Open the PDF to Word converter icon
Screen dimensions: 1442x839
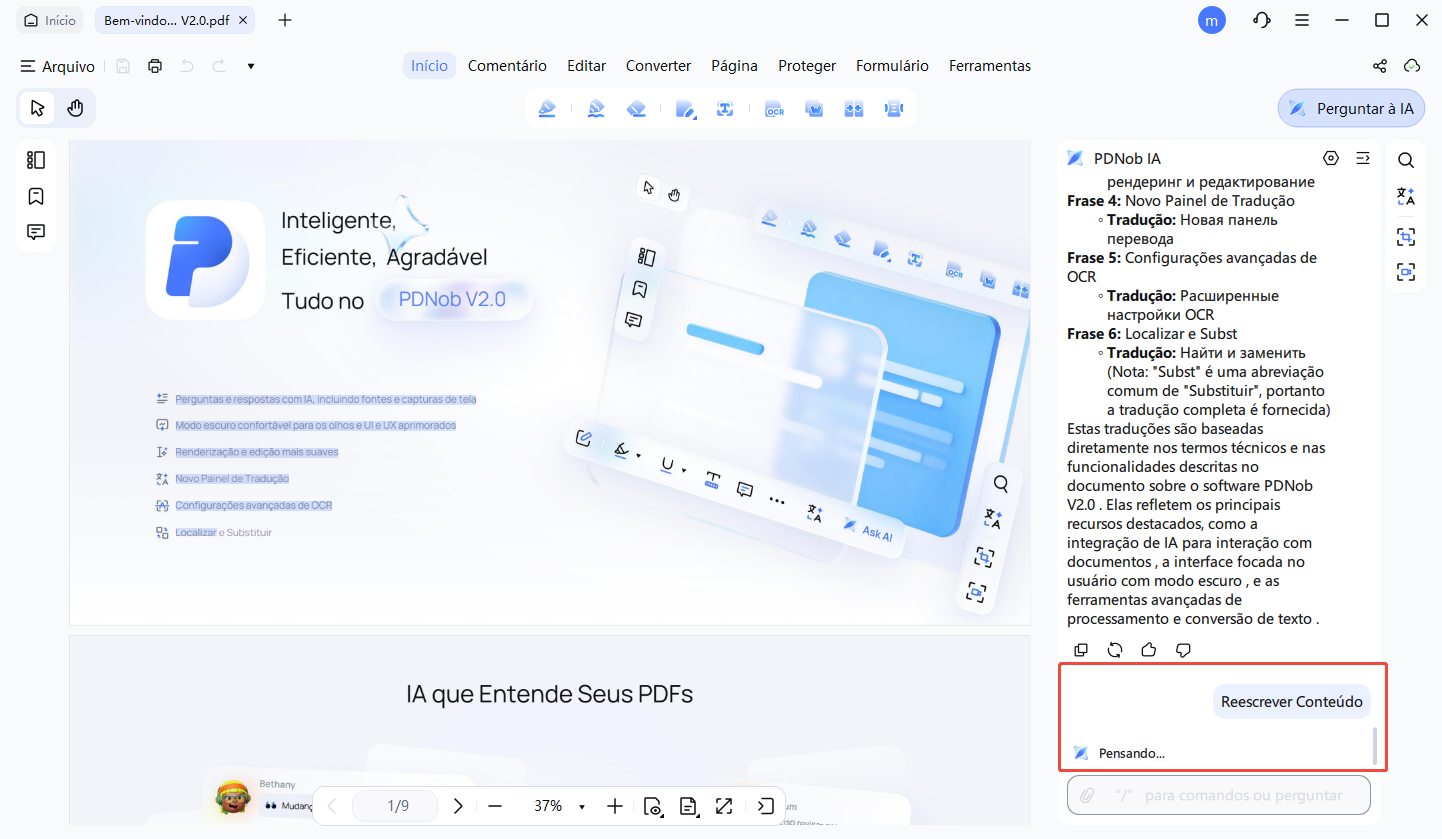pyautogui.click(x=814, y=108)
